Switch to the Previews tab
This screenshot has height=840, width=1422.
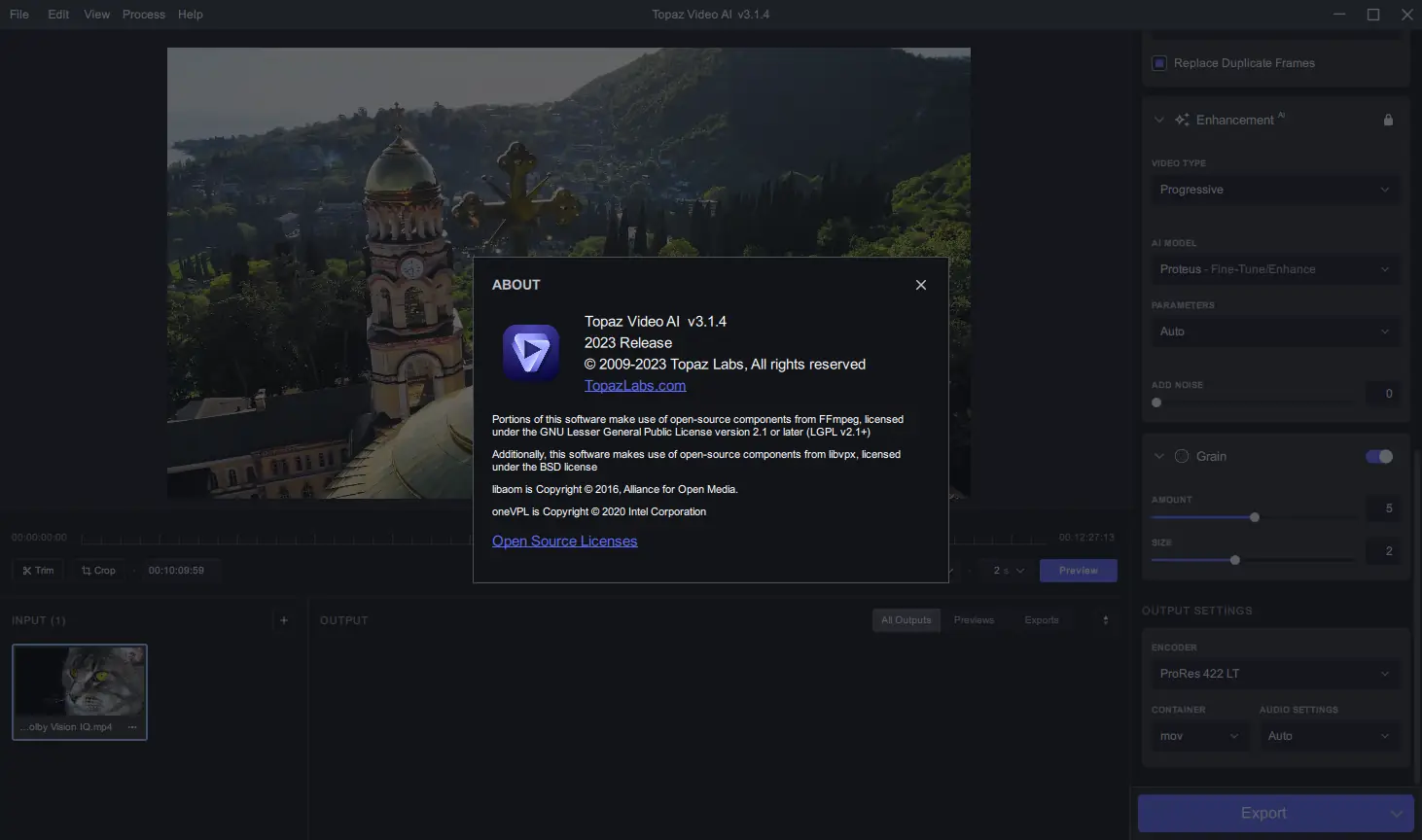(974, 620)
